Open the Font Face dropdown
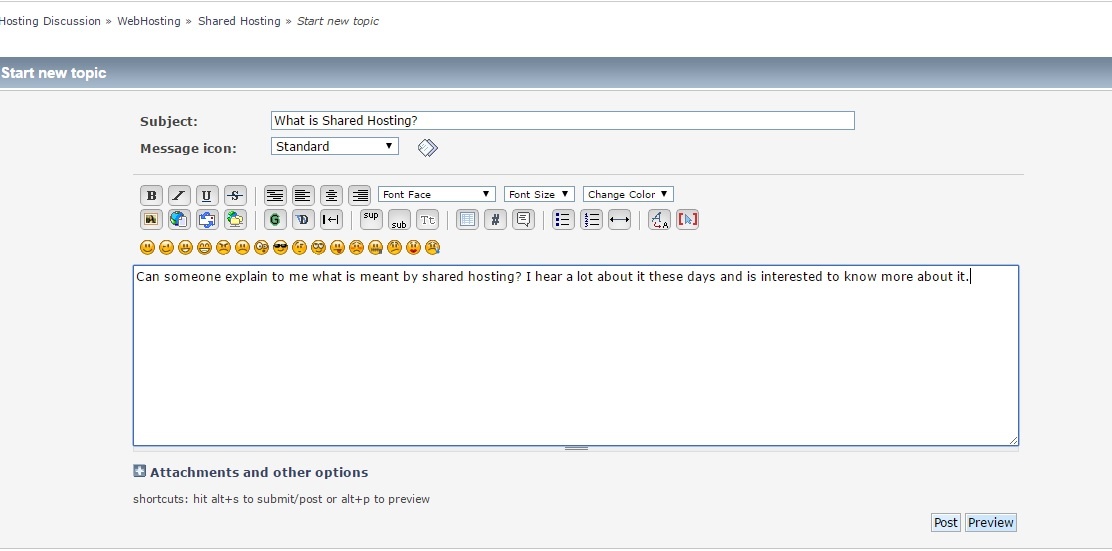 (437, 194)
